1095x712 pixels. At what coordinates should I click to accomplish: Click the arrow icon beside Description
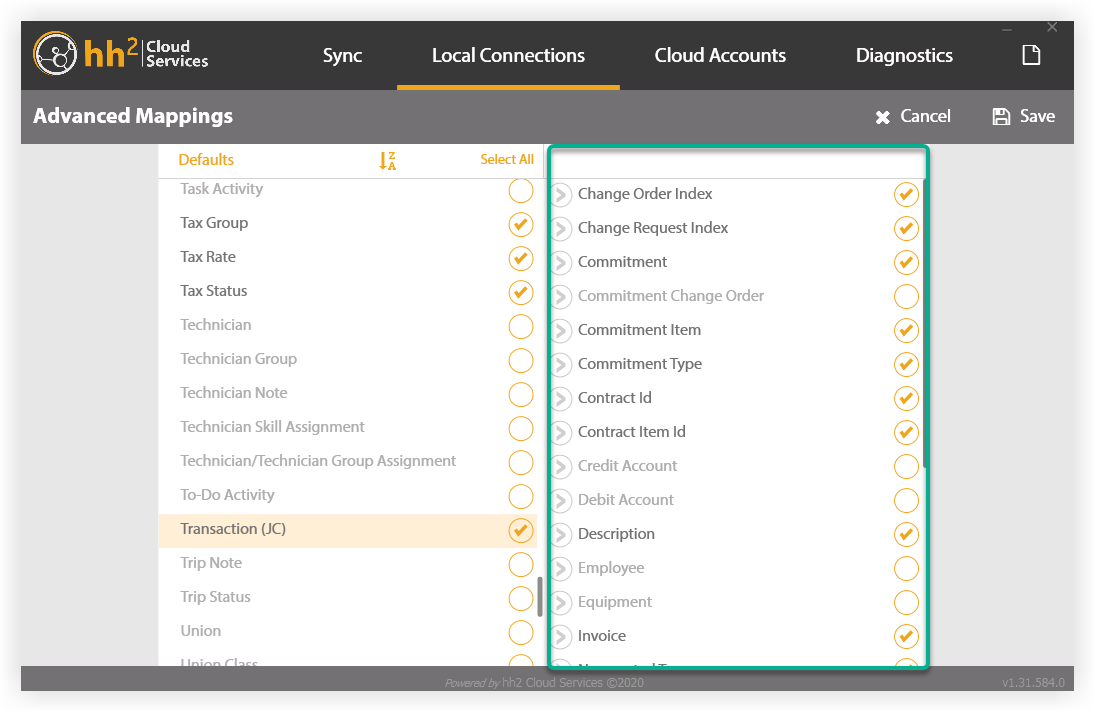[x=561, y=535]
